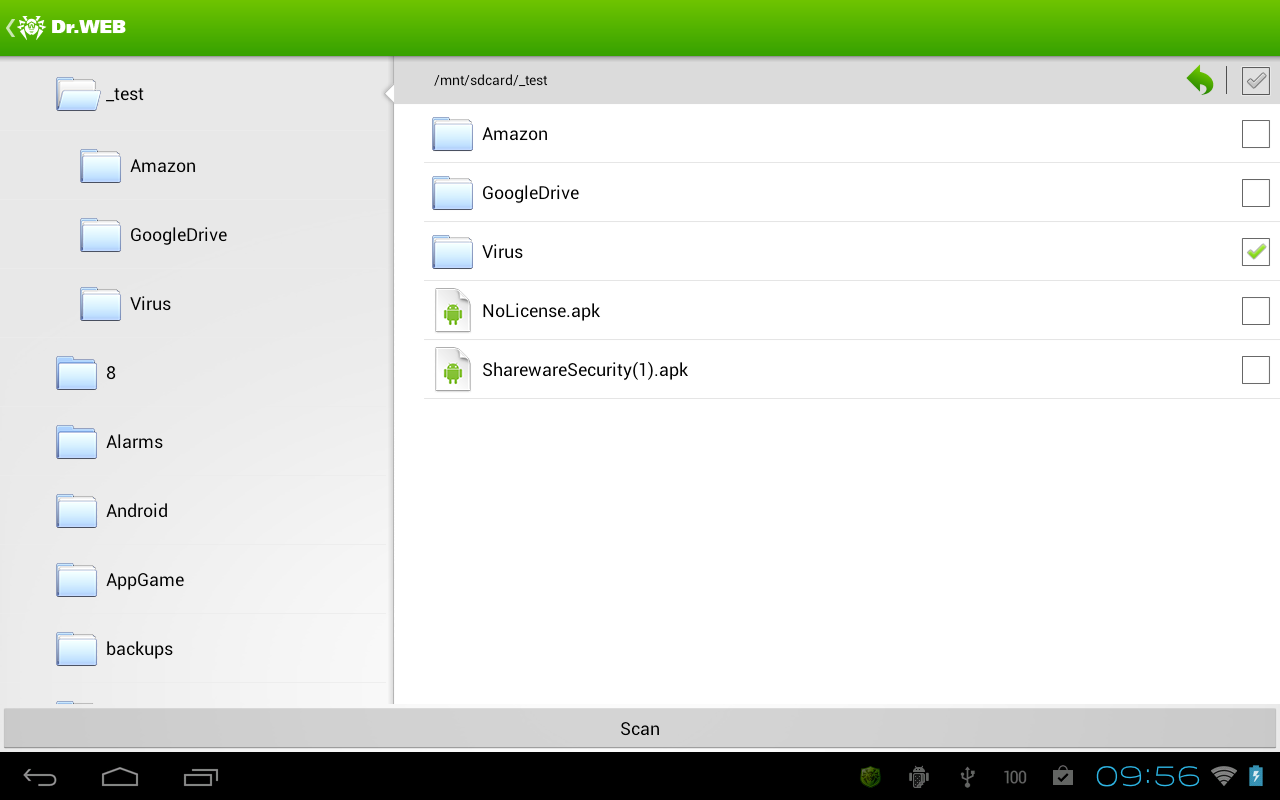The height and width of the screenshot is (800, 1280).
Task: Open the Android recent apps button
Action: pos(201,776)
